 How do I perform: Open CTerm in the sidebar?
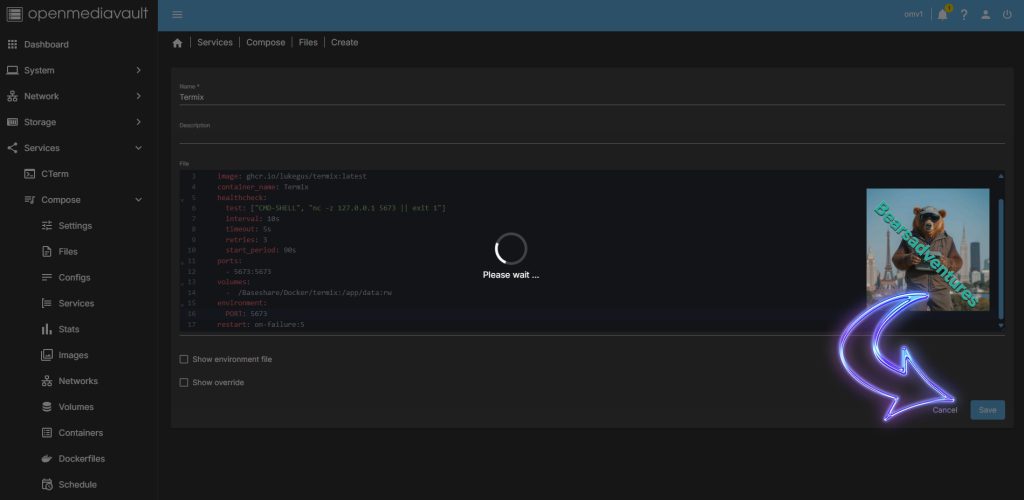pyautogui.click(x=55, y=174)
